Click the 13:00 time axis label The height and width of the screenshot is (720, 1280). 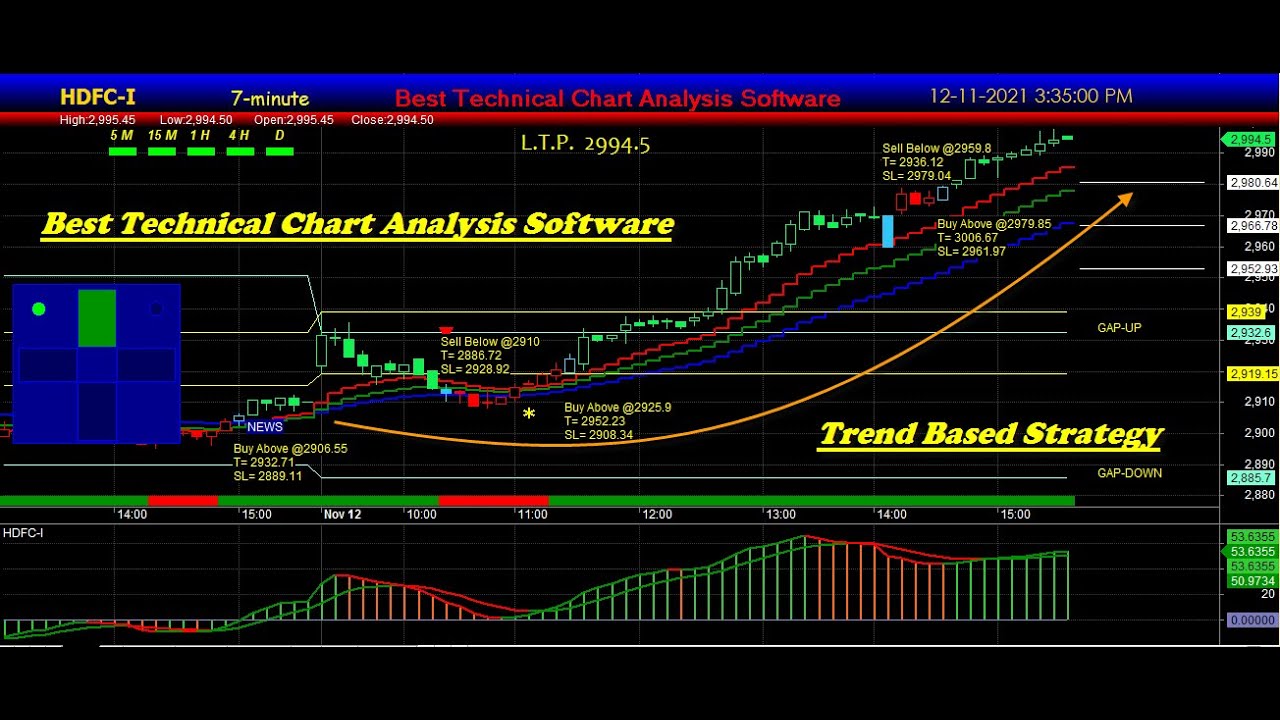click(781, 514)
